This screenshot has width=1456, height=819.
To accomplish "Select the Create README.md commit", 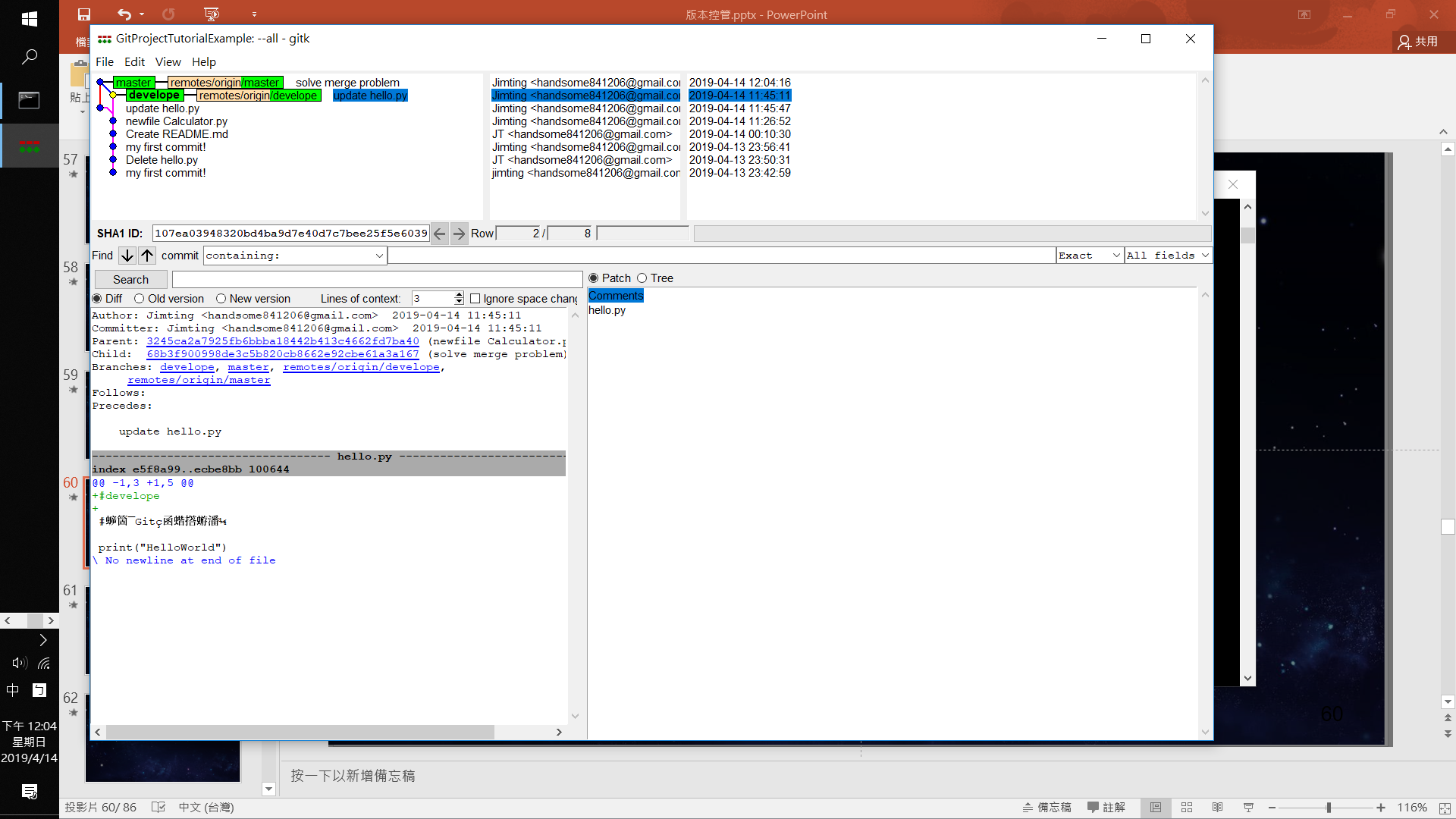I will (x=177, y=134).
